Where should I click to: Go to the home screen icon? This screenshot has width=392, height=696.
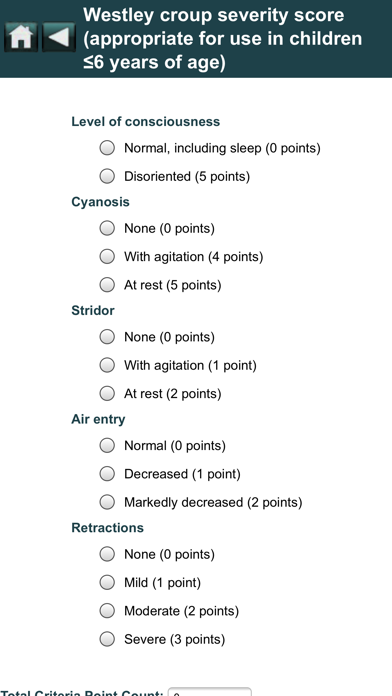pyautogui.click(x=20, y=37)
